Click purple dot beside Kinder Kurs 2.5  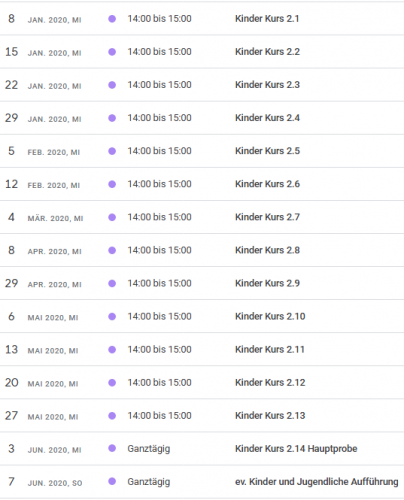112,151
